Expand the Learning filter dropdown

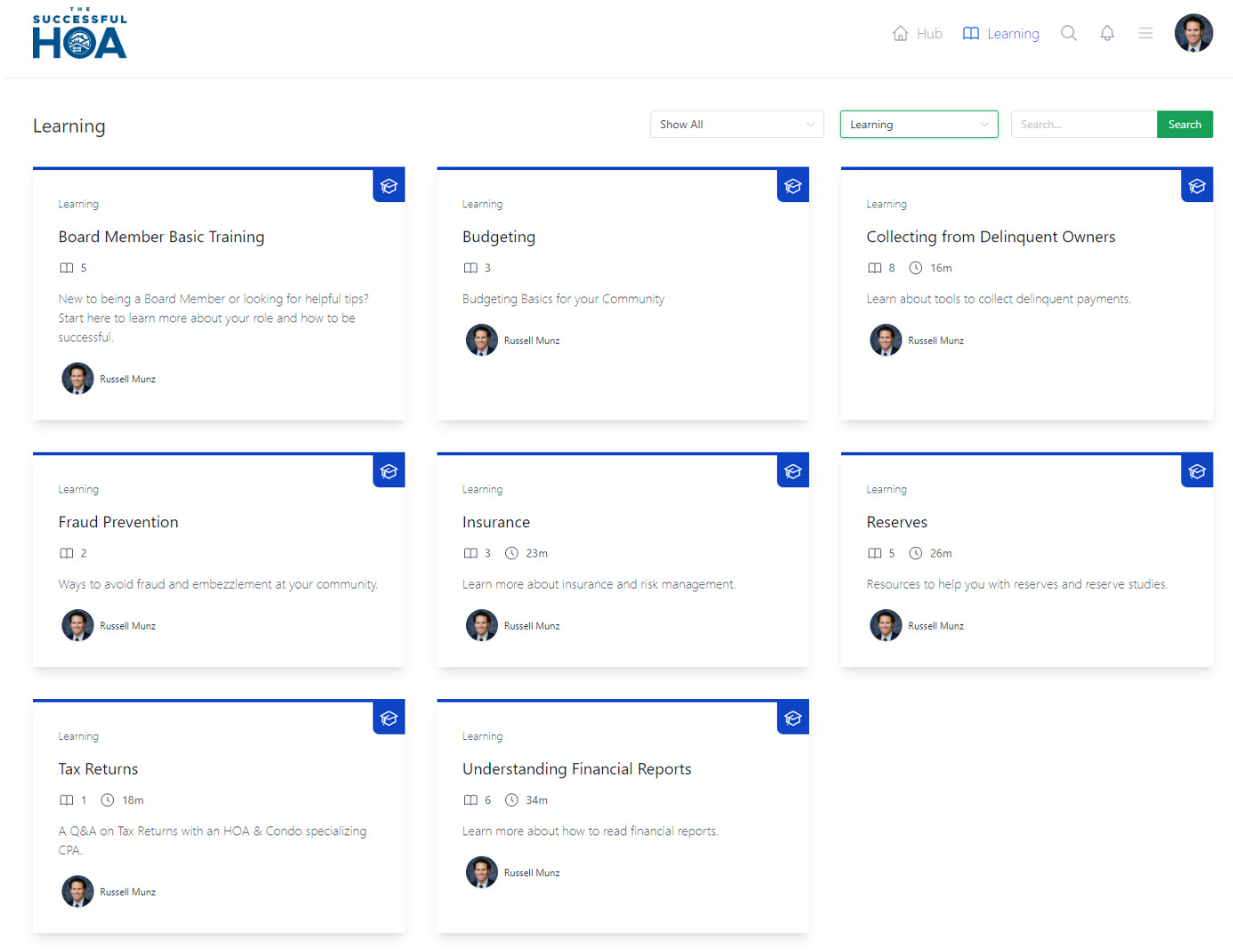tap(918, 125)
